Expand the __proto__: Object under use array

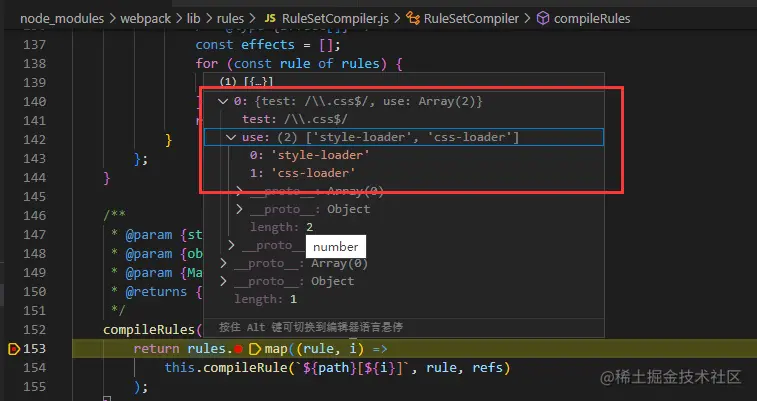tap(239, 209)
